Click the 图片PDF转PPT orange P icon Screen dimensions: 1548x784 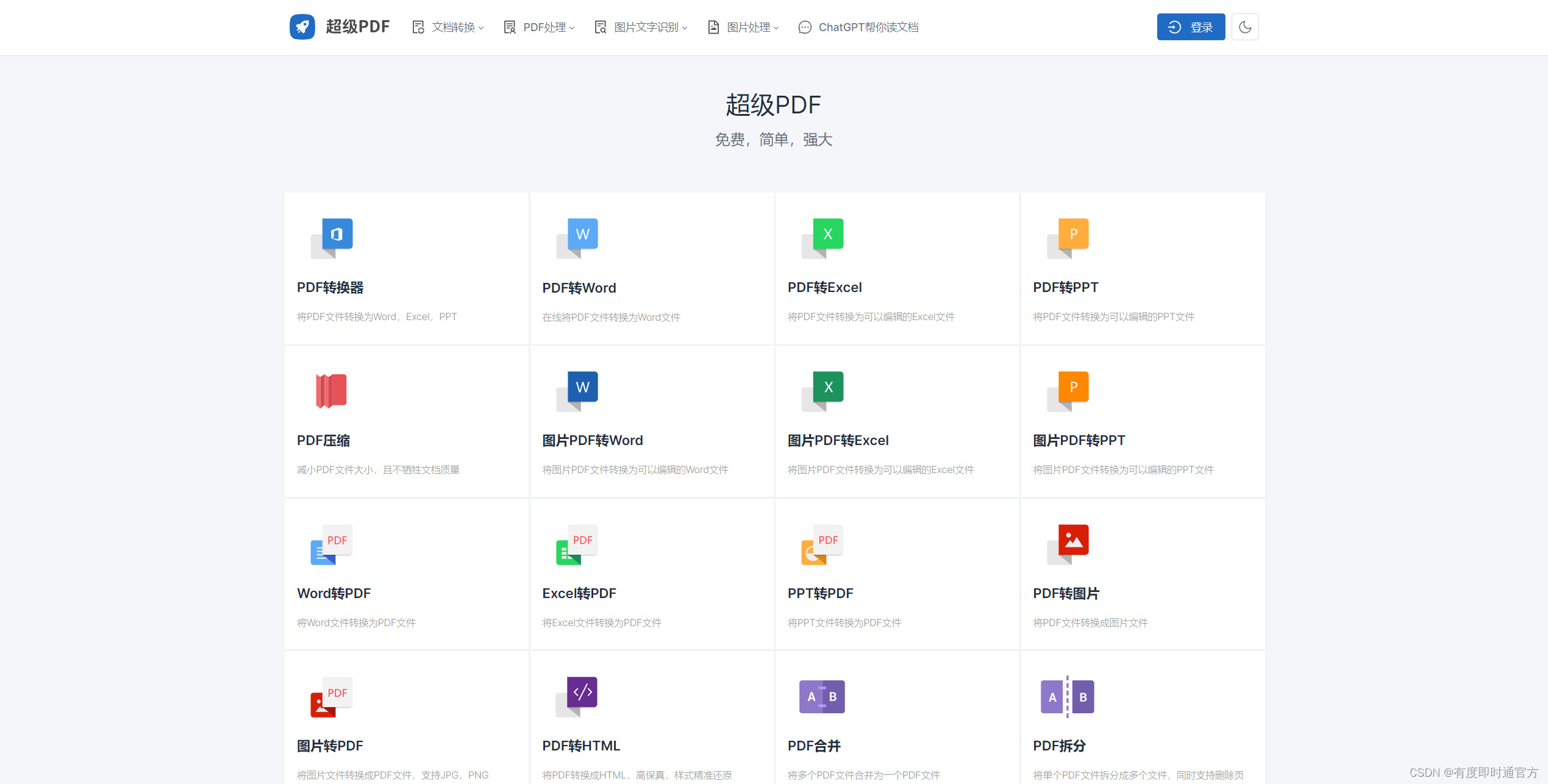1068,391
